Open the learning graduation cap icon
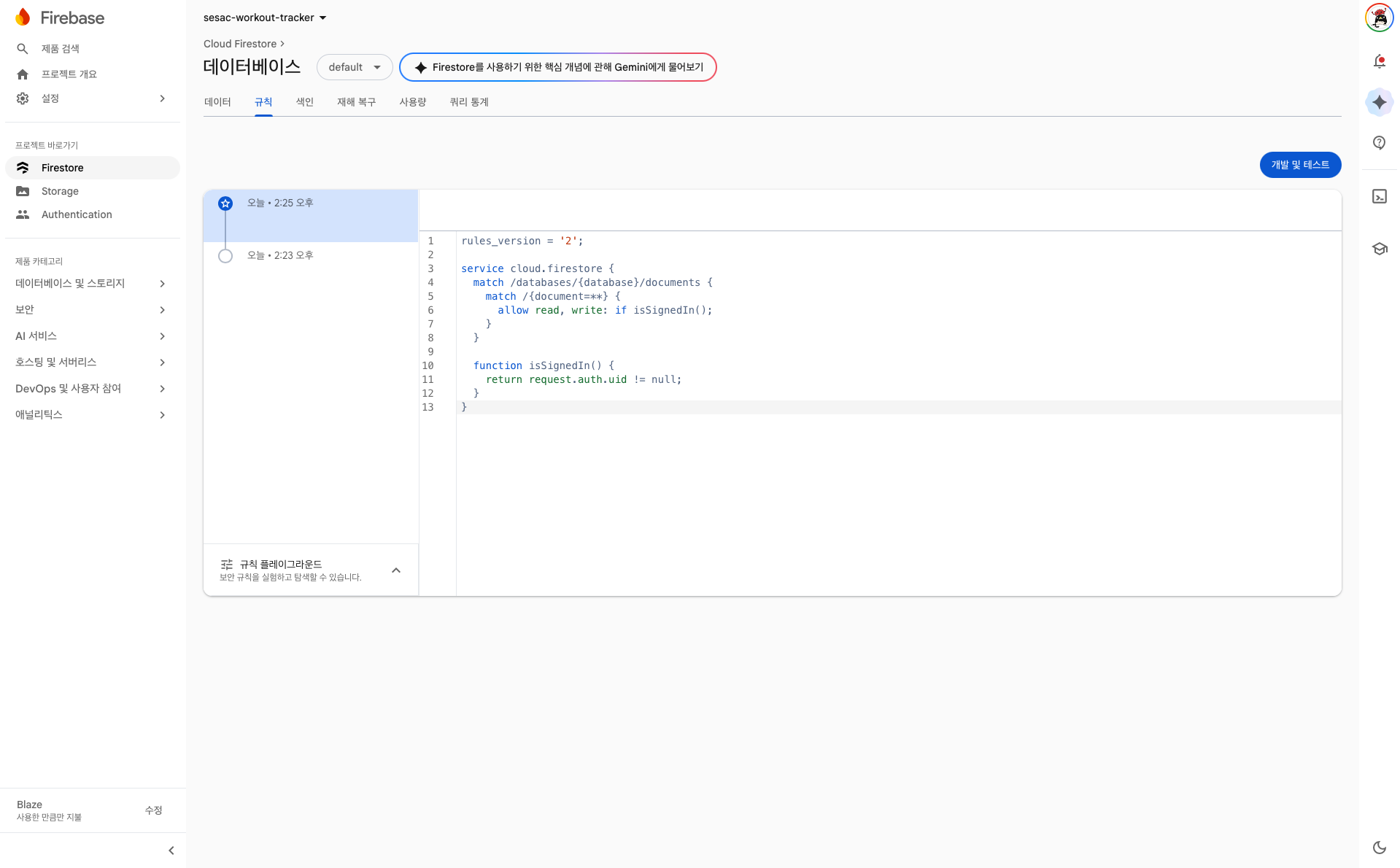1400x868 pixels. [x=1379, y=249]
